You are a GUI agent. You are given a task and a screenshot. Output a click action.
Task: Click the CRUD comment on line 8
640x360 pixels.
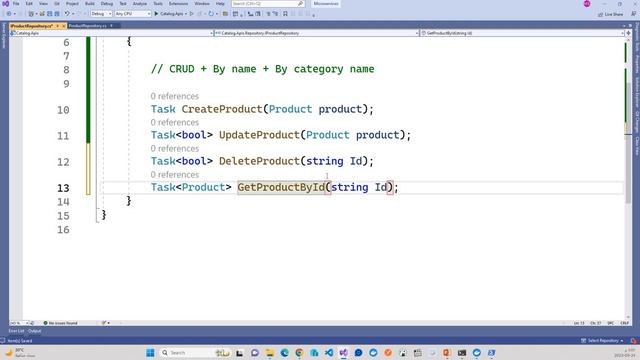pyautogui.click(x=262, y=69)
